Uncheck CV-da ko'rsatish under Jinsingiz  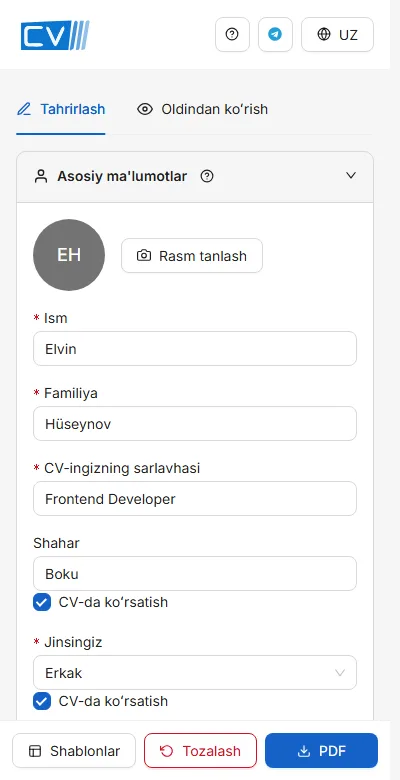pos(42,701)
